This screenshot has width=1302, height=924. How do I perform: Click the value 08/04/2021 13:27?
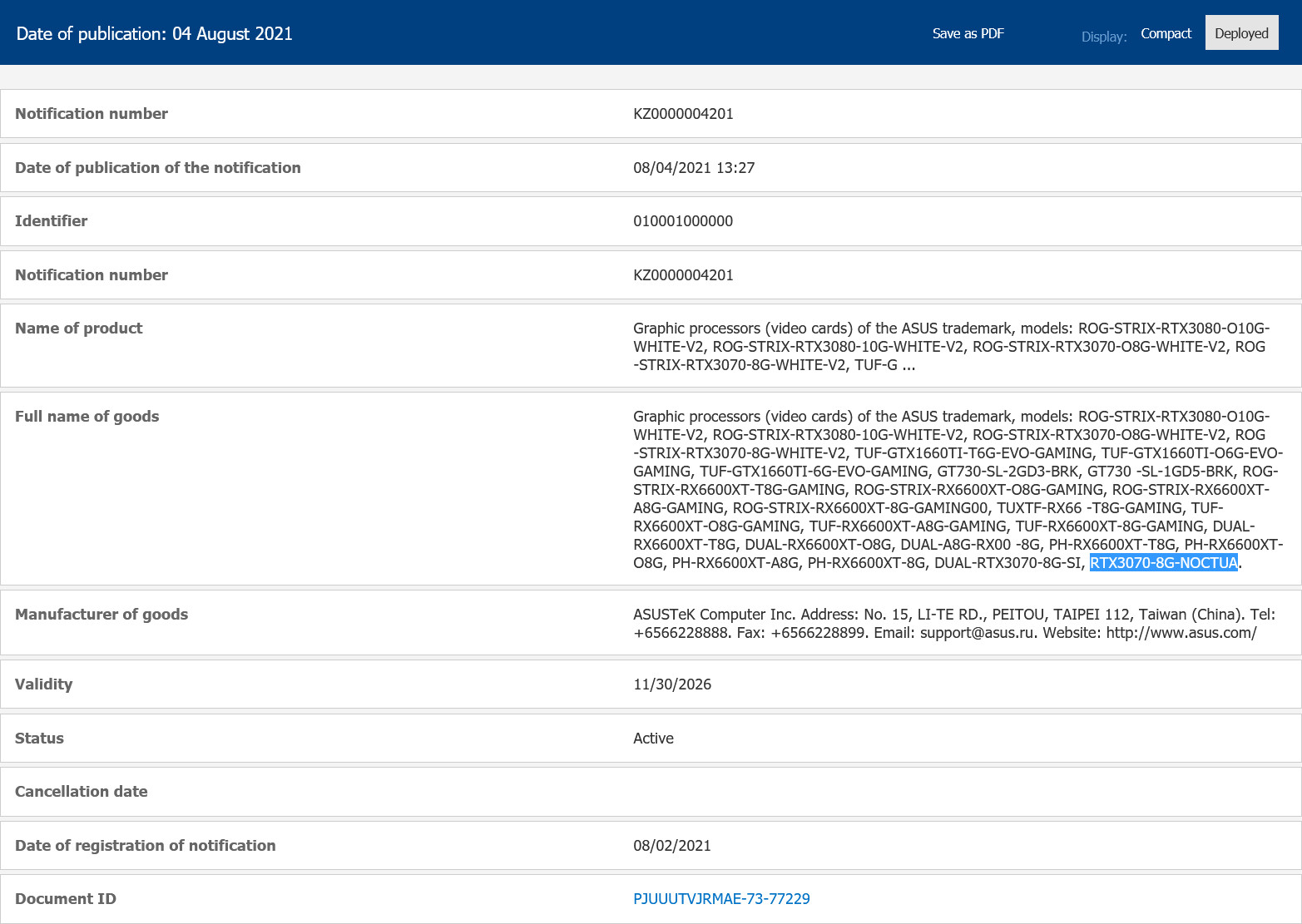click(694, 168)
